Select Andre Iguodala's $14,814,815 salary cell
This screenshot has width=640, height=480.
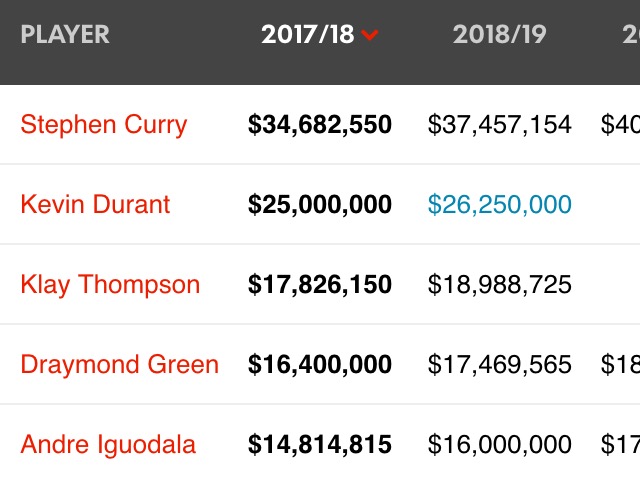click(x=320, y=444)
